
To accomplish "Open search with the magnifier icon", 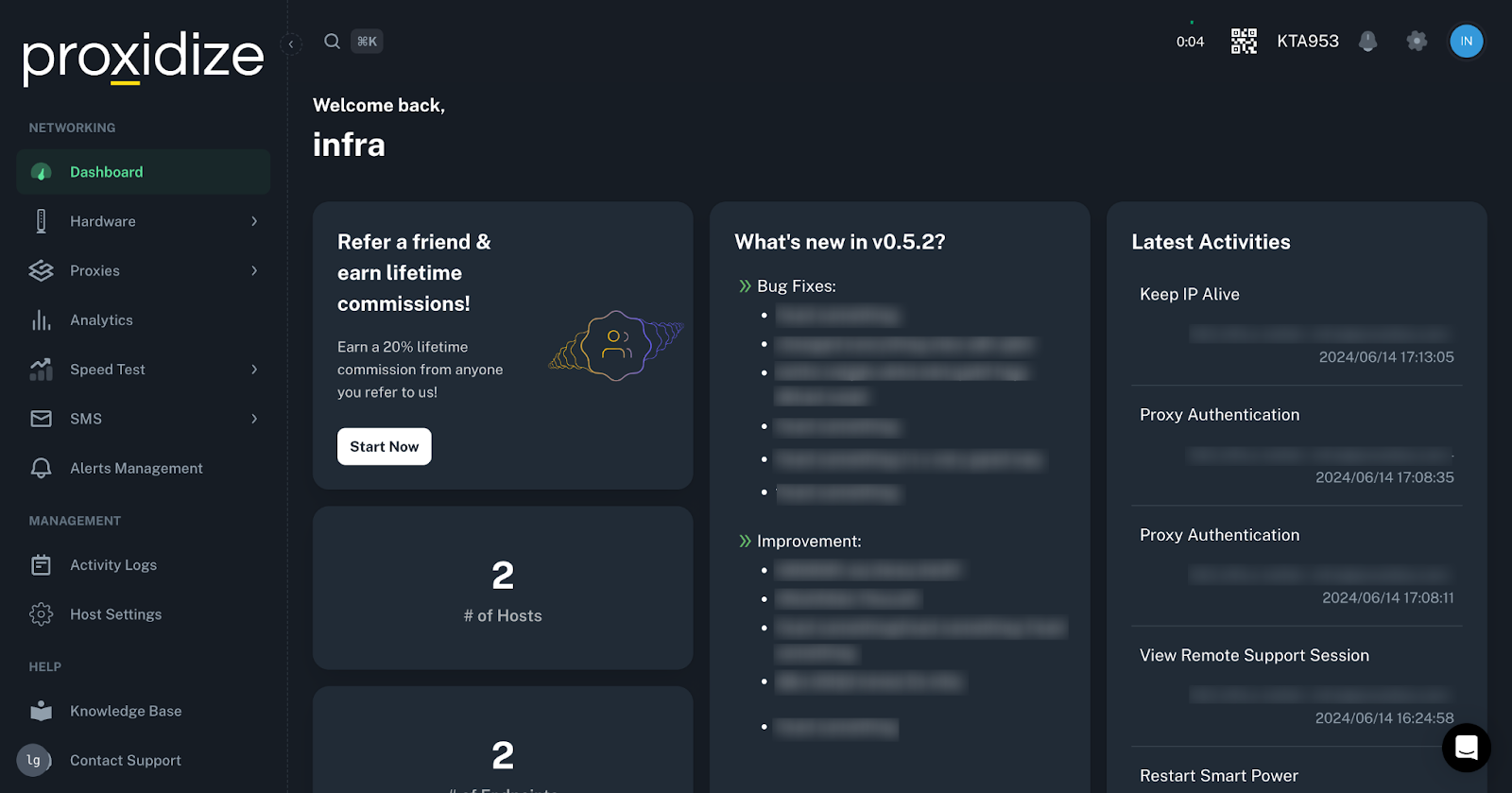I will click(x=332, y=41).
